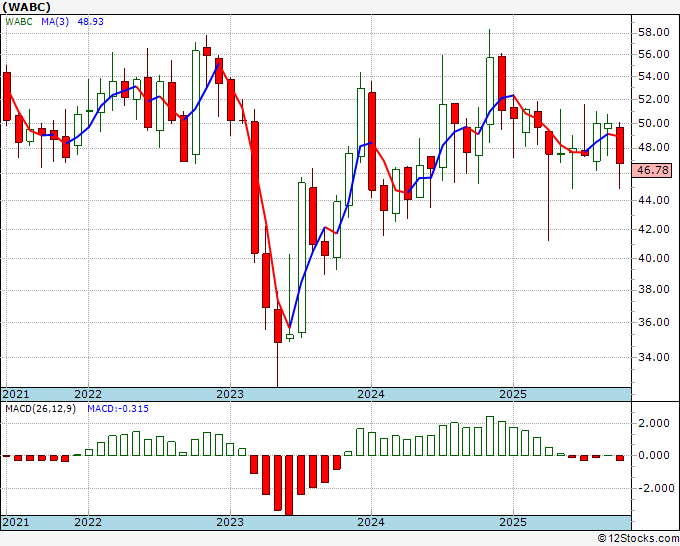Click the 2.000 MACD axis label
Image resolution: width=680 pixels, height=546 pixels.
pos(656,423)
